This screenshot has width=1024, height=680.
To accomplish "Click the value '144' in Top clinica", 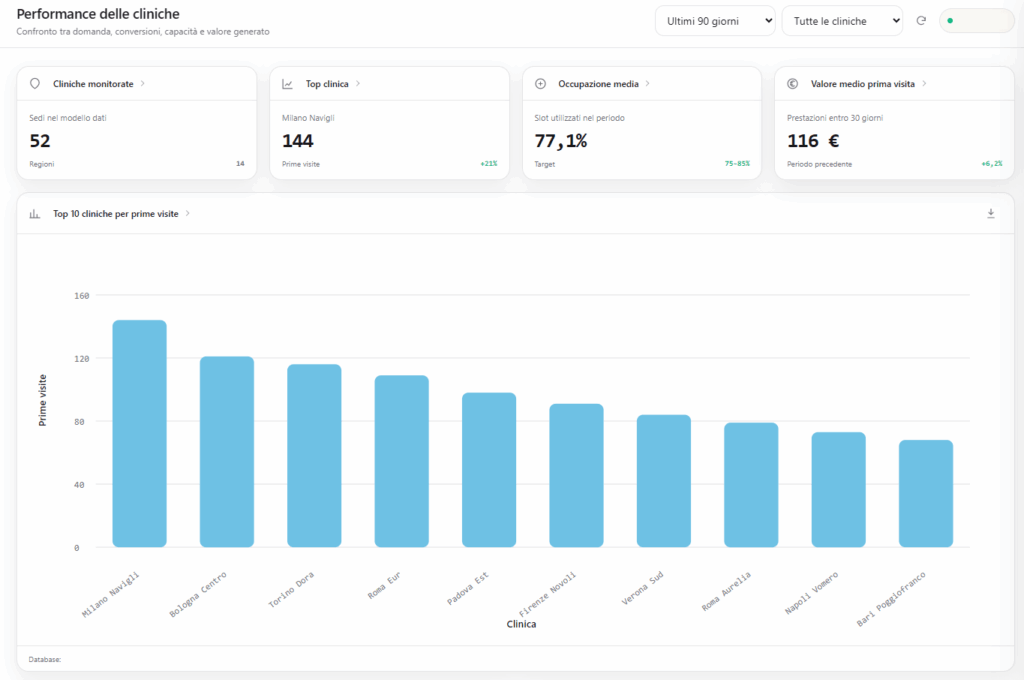I will coord(298,140).
